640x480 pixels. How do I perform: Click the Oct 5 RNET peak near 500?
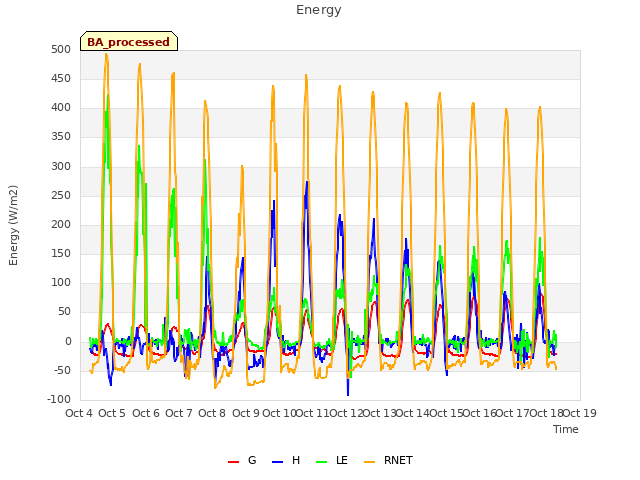[x=106, y=54]
